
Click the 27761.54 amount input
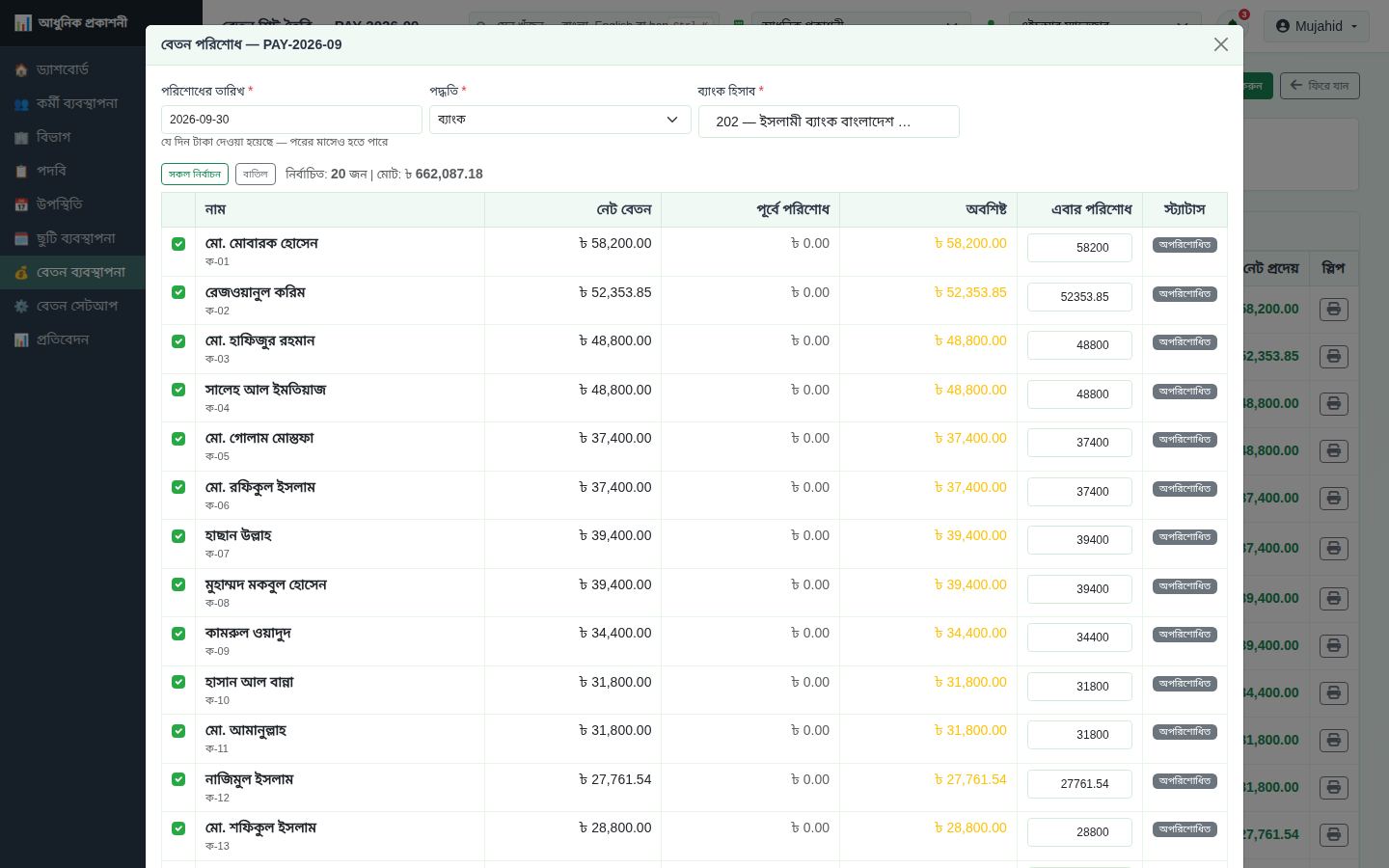1079,784
